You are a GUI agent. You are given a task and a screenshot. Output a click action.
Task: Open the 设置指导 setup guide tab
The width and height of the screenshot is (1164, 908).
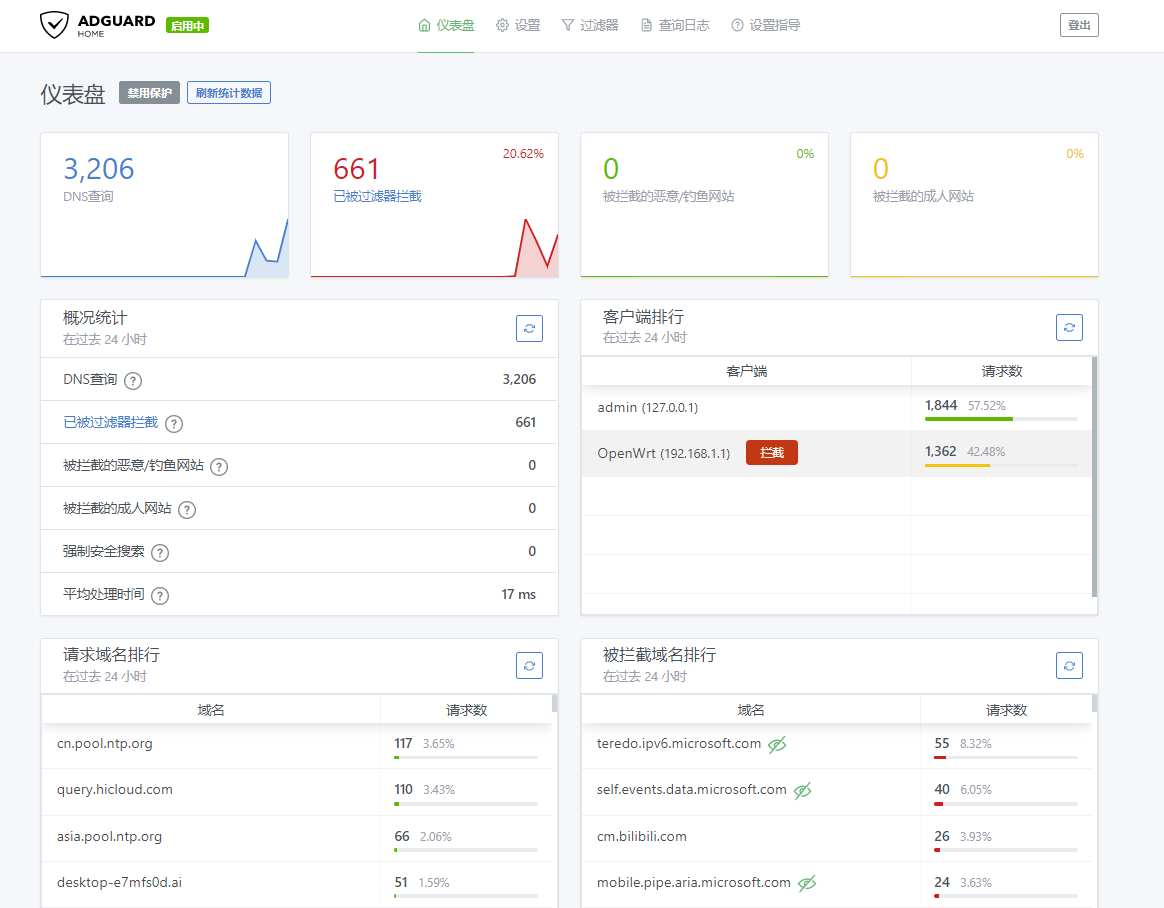[x=765, y=25]
